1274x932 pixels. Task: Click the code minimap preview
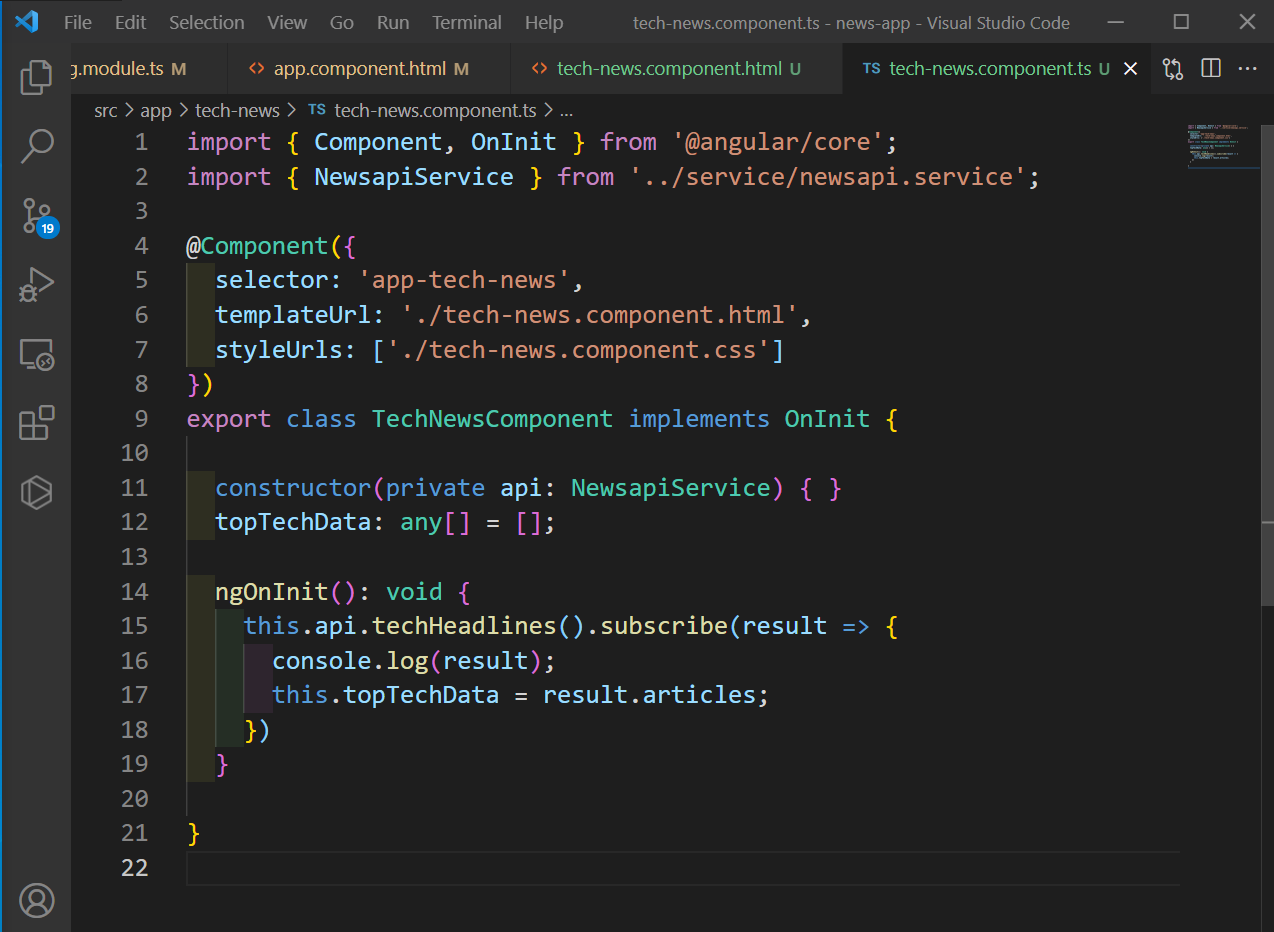click(x=1223, y=146)
